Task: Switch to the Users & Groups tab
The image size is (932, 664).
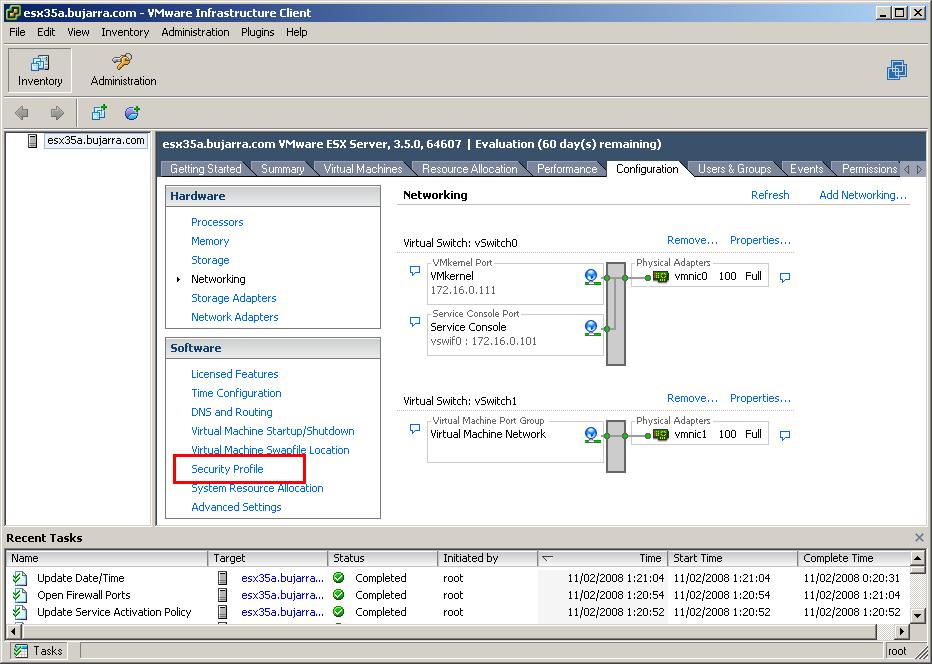Action: [734, 169]
